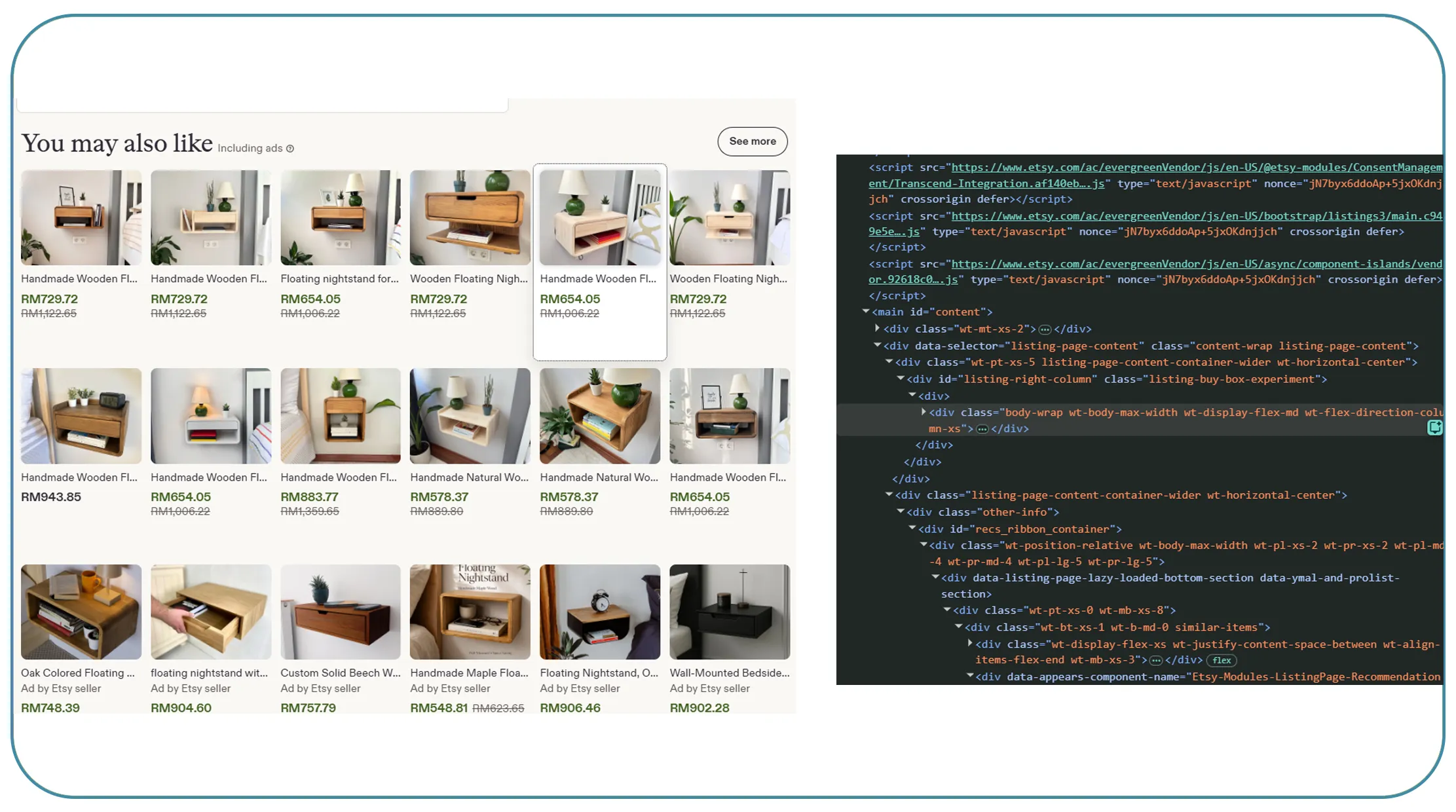Viewport: 1456px width, 812px height.
Task: Click 'Oak Colored Floating ...' listing title
Action: (x=78, y=673)
